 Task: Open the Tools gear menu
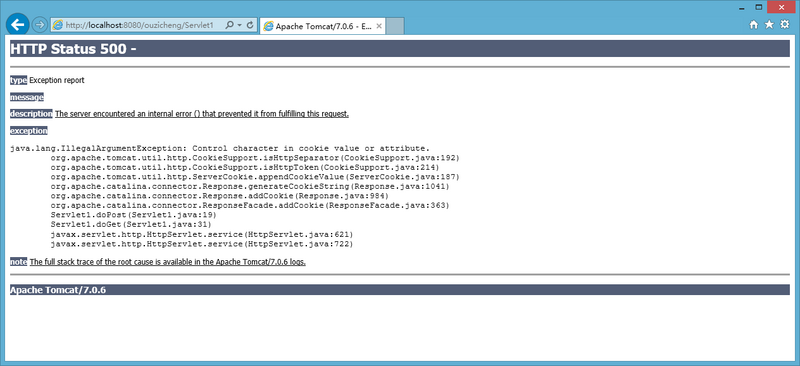[785, 25]
